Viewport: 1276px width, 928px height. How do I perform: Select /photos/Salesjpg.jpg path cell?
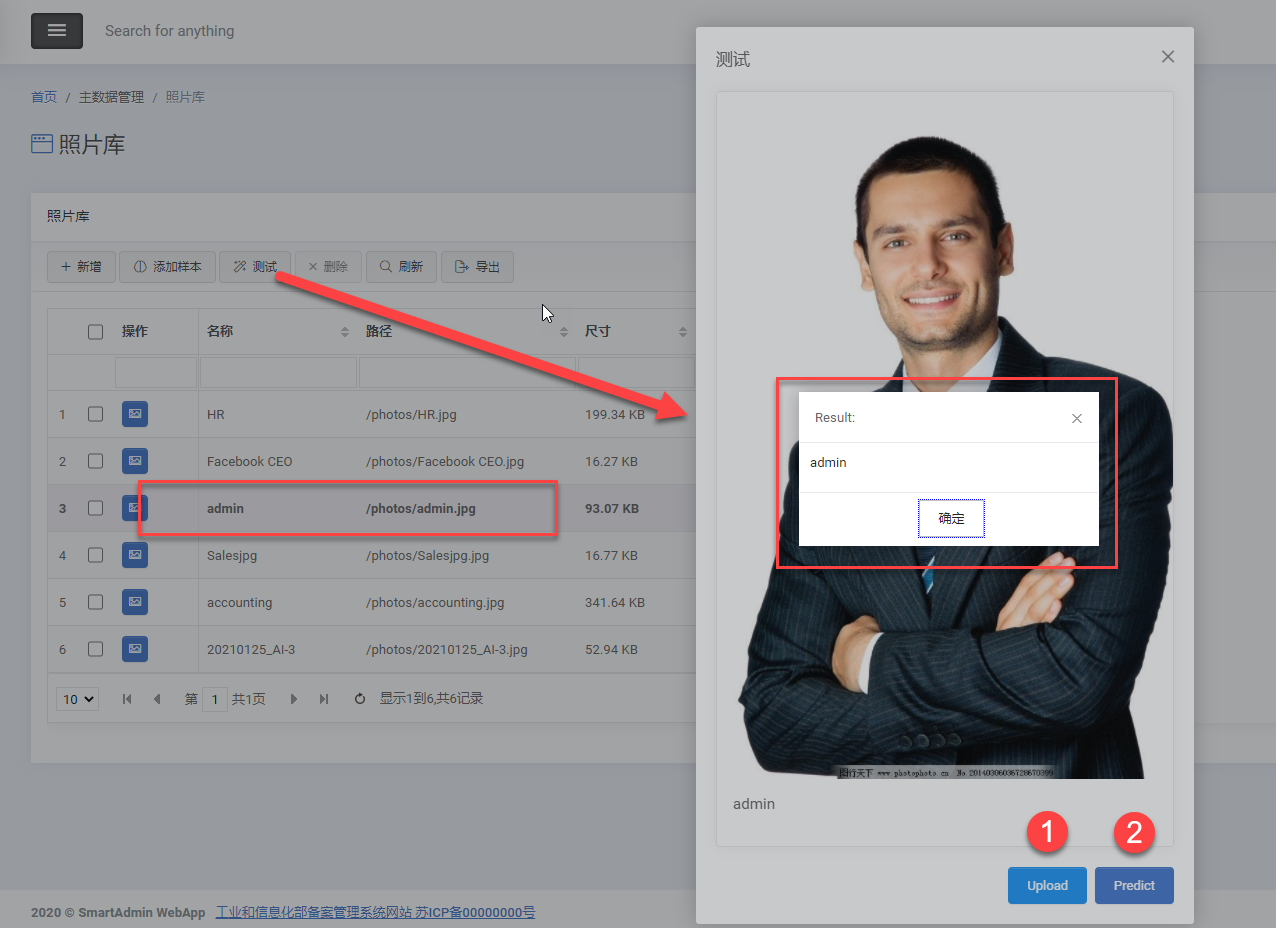(467, 555)
